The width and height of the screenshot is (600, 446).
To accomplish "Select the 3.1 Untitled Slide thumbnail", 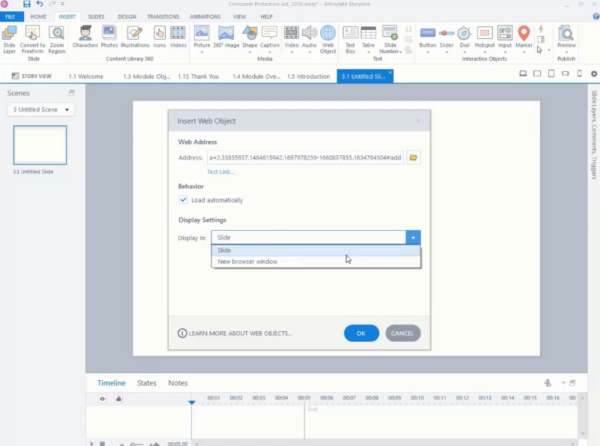I will [x=40, y=145].
